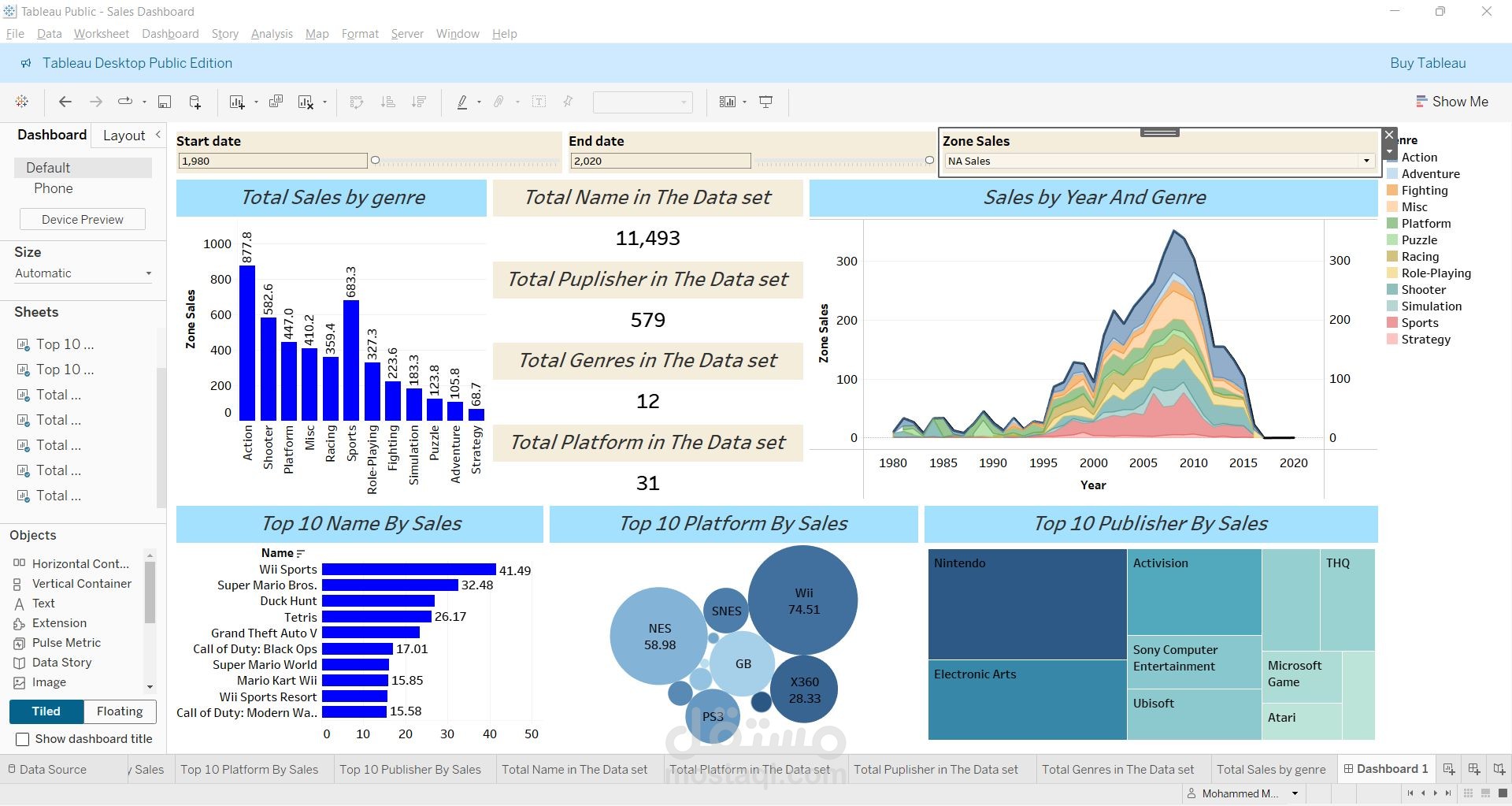The width and height of the screenshot is (1512, 806).
Task: Click the Buy Tableau link
Action: [x=1428, y=63]
